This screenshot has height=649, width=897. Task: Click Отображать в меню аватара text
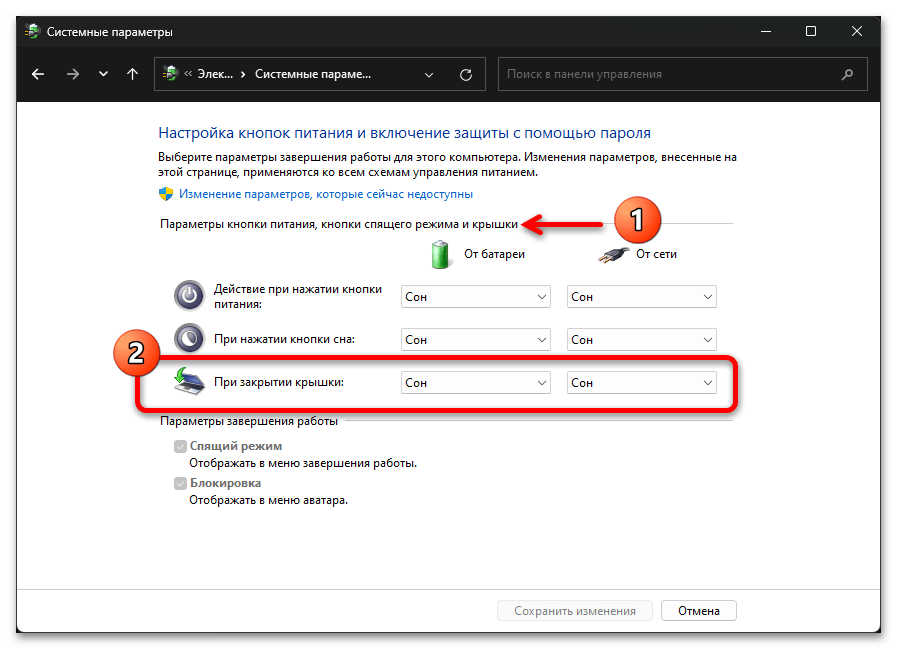coord(268,500)
